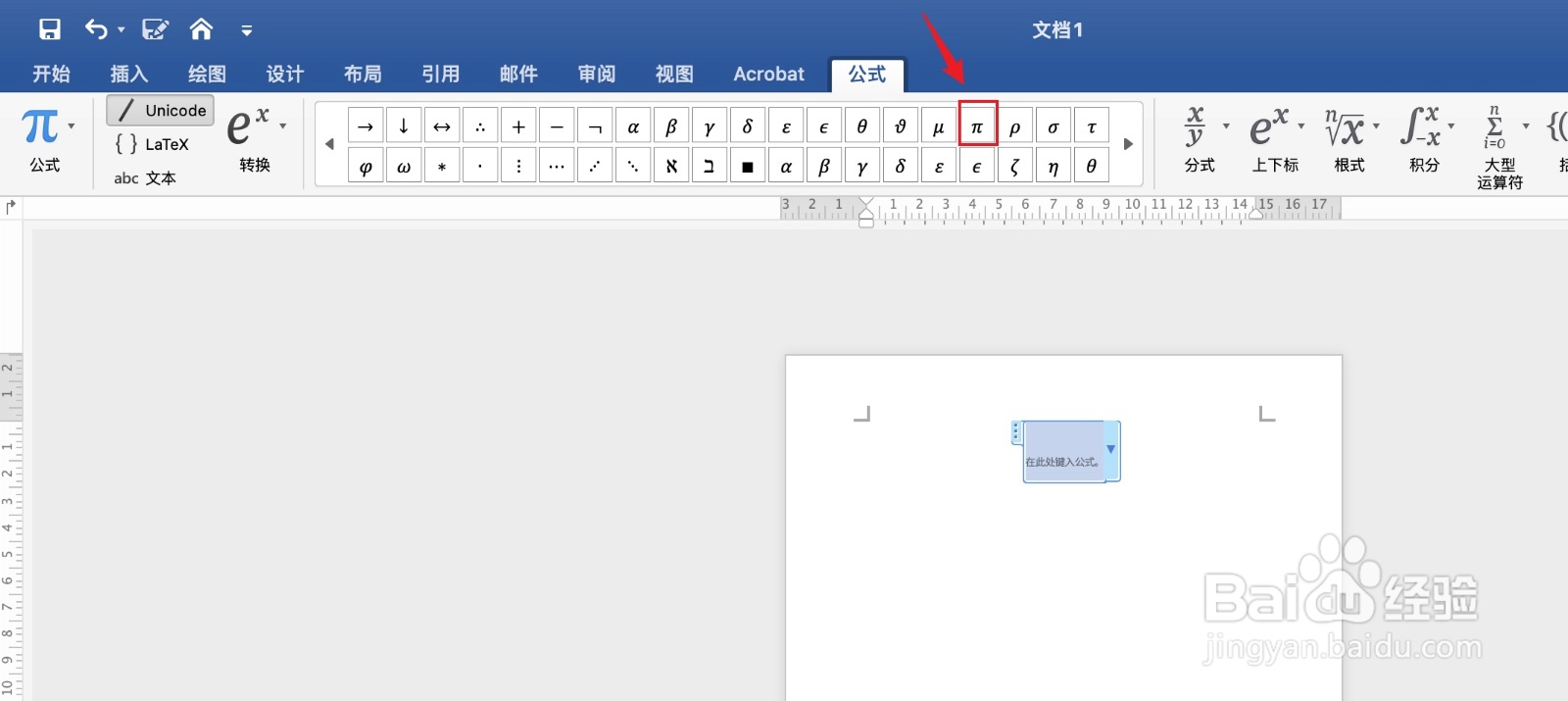The image size is (1568, 701).
Task: Insert the mu μ symbol
Action: 939,126
